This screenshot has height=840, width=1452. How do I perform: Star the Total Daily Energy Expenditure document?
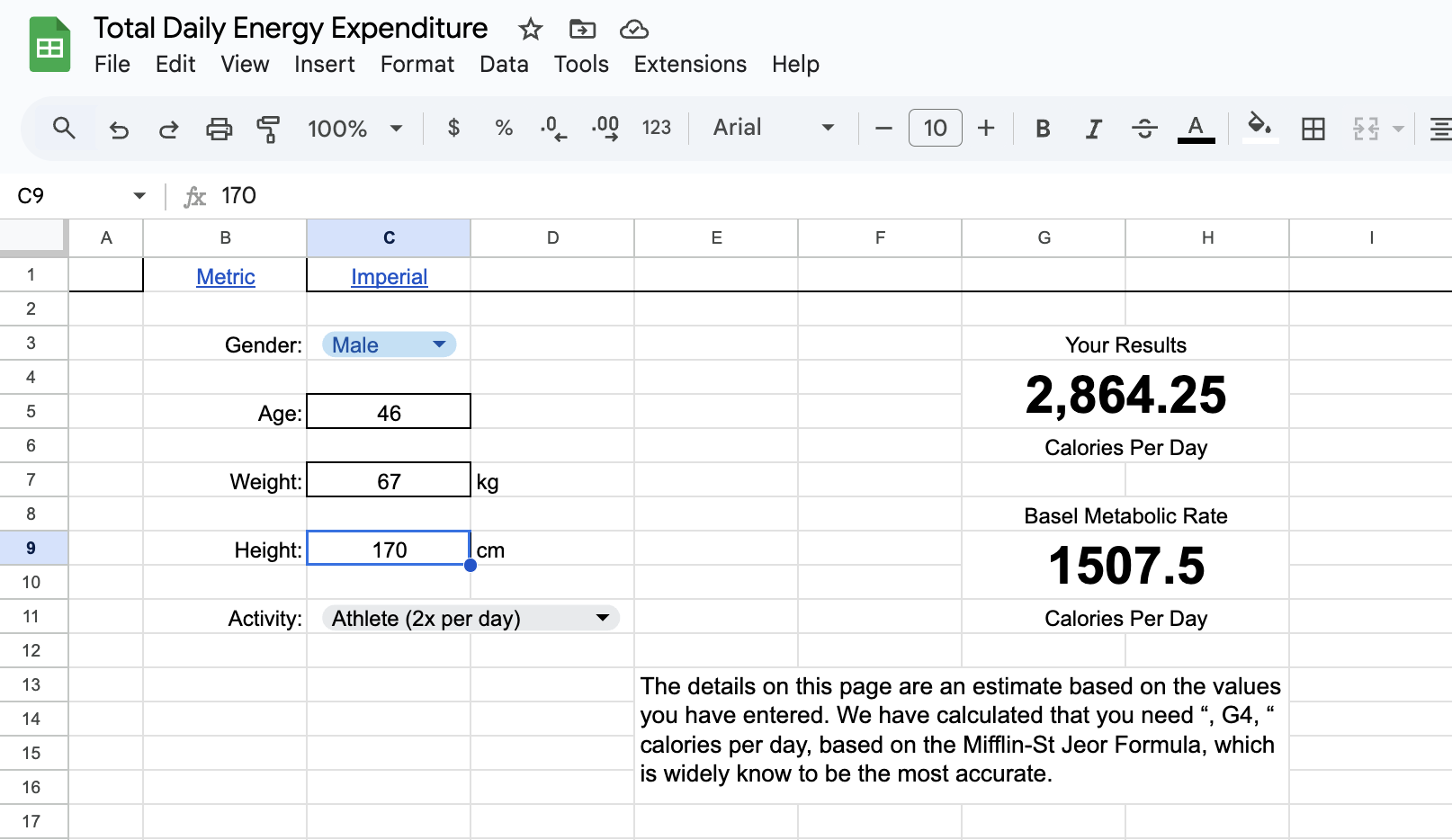coord(531,30)
